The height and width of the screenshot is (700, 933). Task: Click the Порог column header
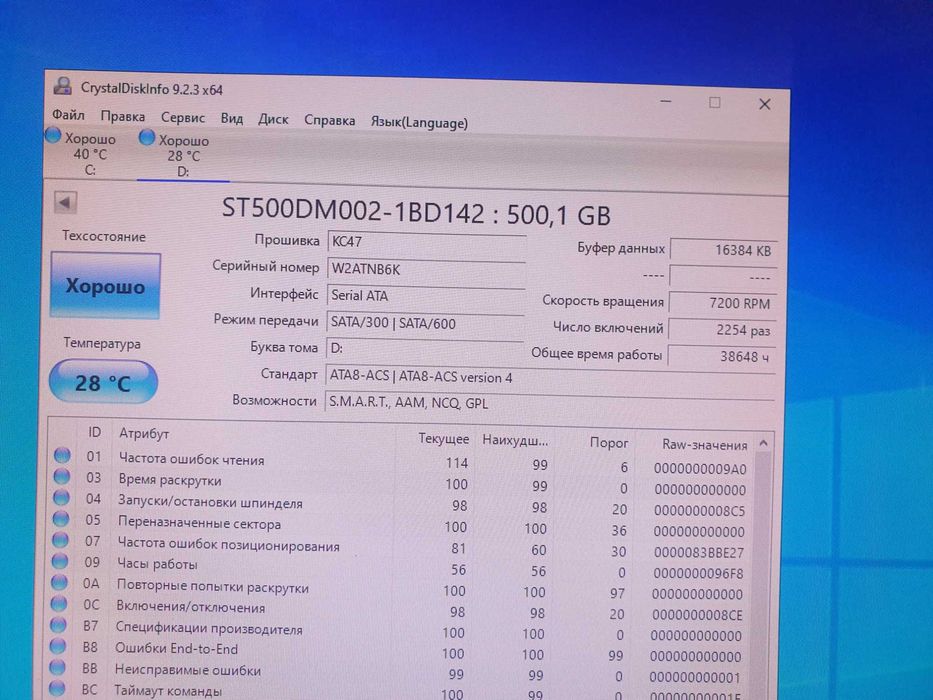[x=608, y=443]
